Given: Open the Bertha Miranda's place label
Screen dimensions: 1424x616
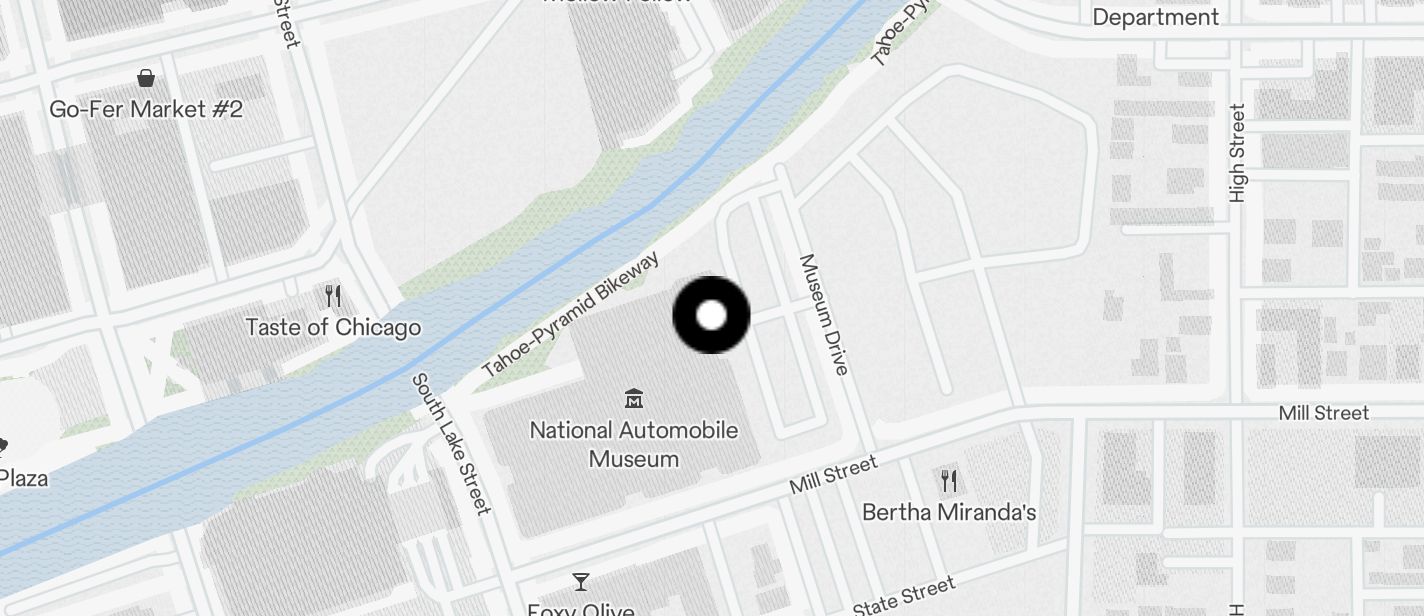Looking at the screenshot, I should [949, 513].
